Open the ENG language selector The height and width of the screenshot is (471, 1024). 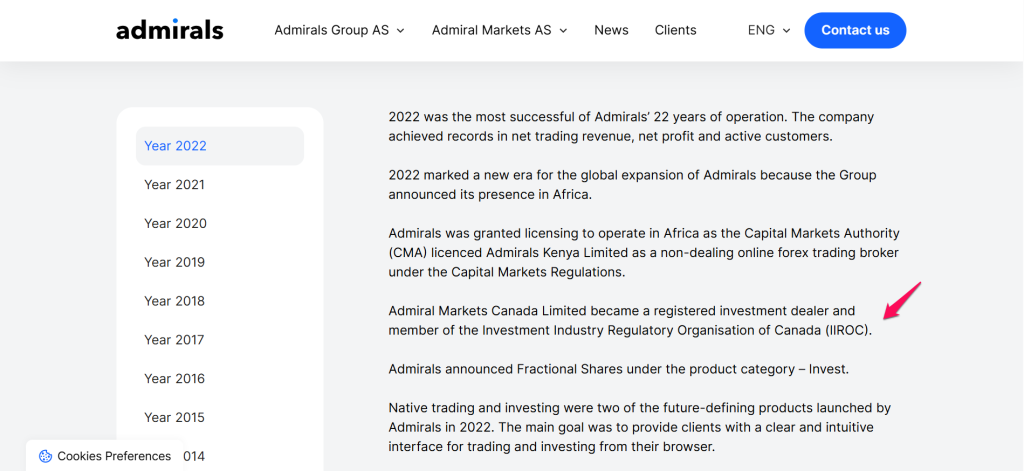click(x=769, y=30)
